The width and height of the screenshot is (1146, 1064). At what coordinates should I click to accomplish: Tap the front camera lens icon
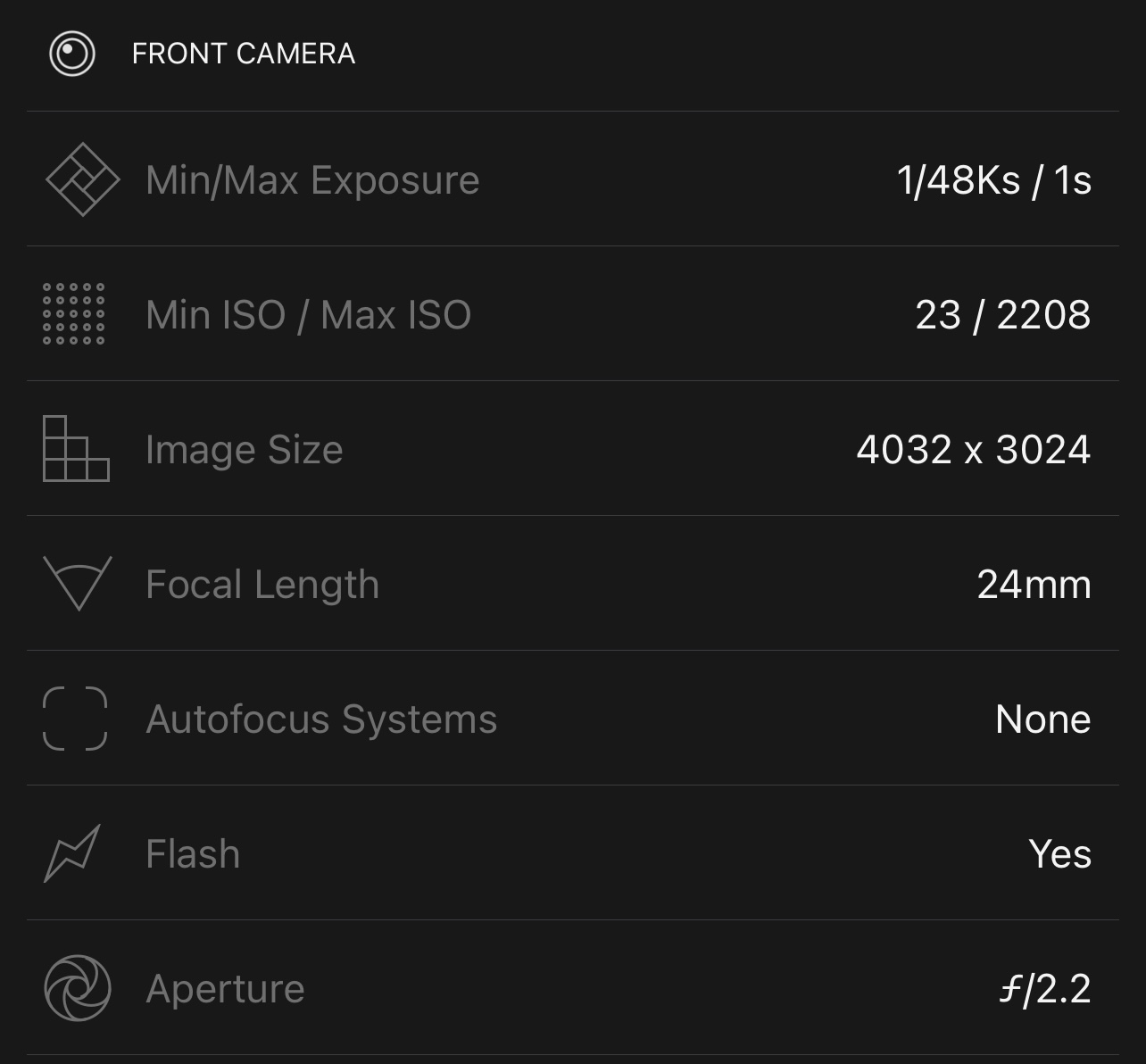click(71, 54)
